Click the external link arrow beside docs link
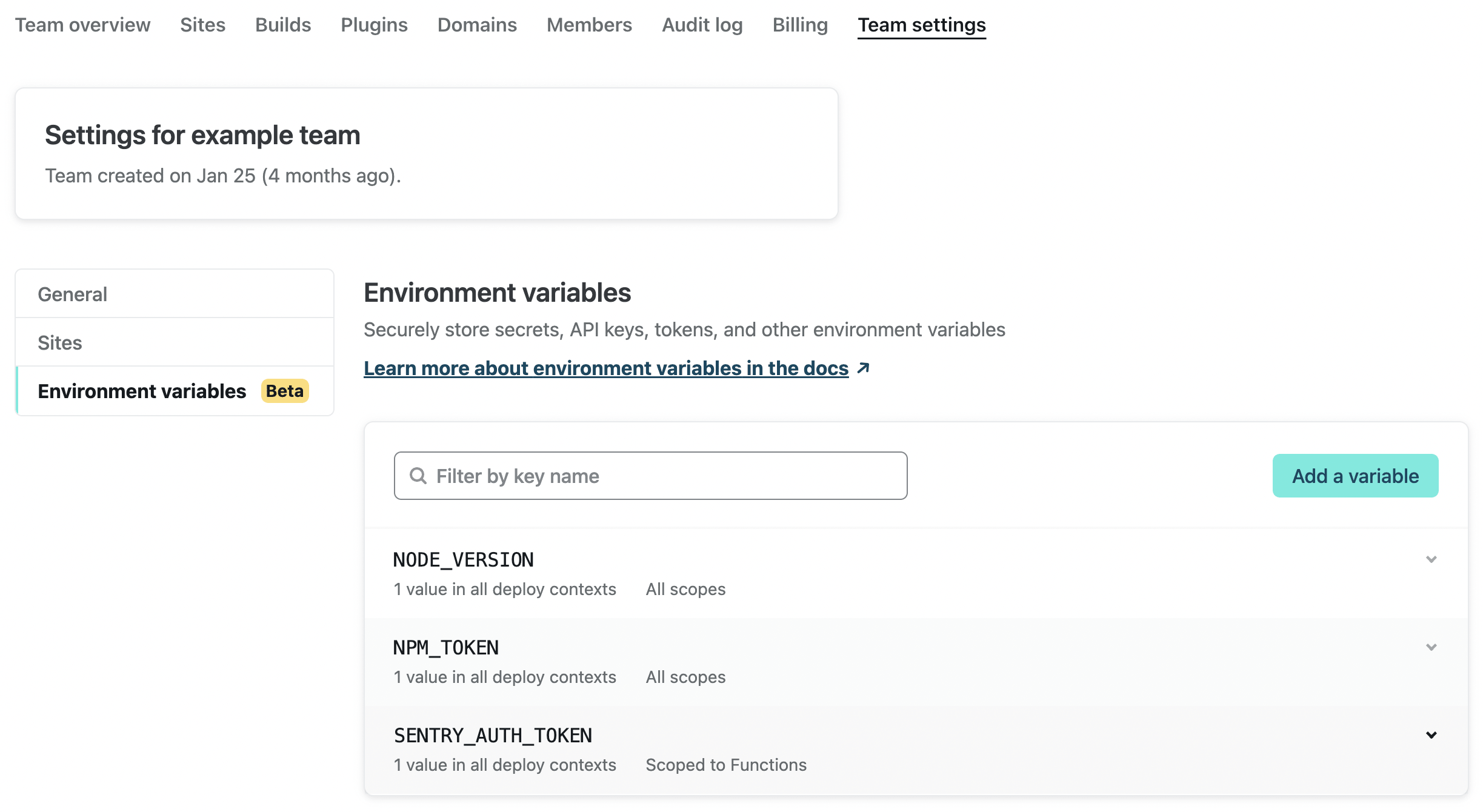 point(864,368)
